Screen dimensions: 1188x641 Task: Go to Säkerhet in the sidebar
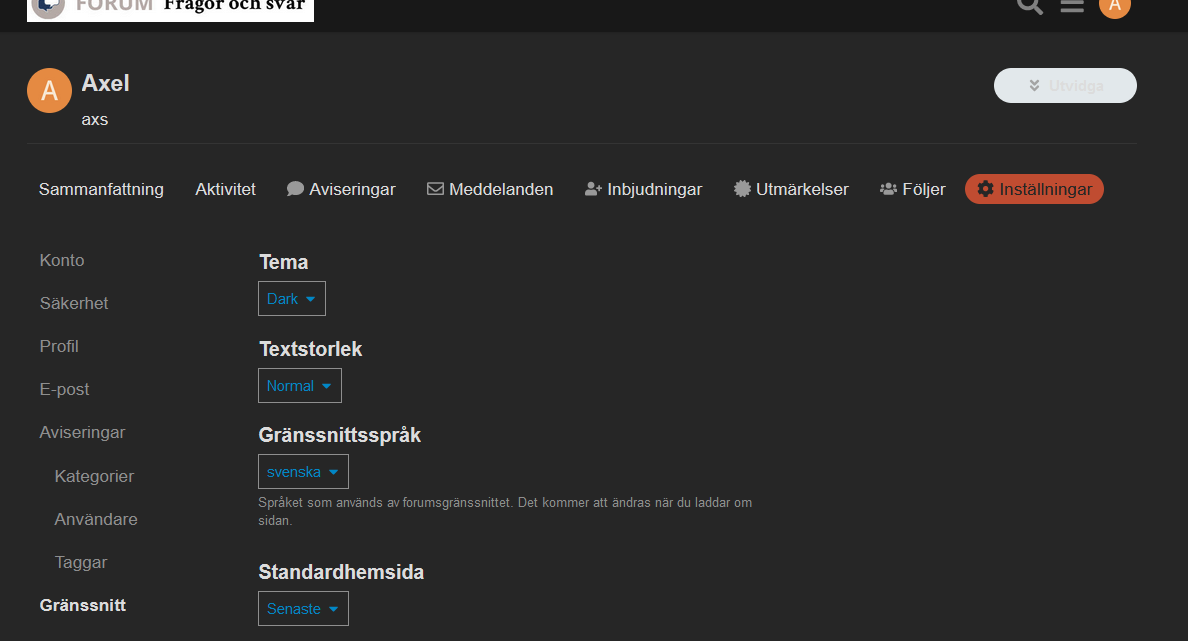point(74,303)
